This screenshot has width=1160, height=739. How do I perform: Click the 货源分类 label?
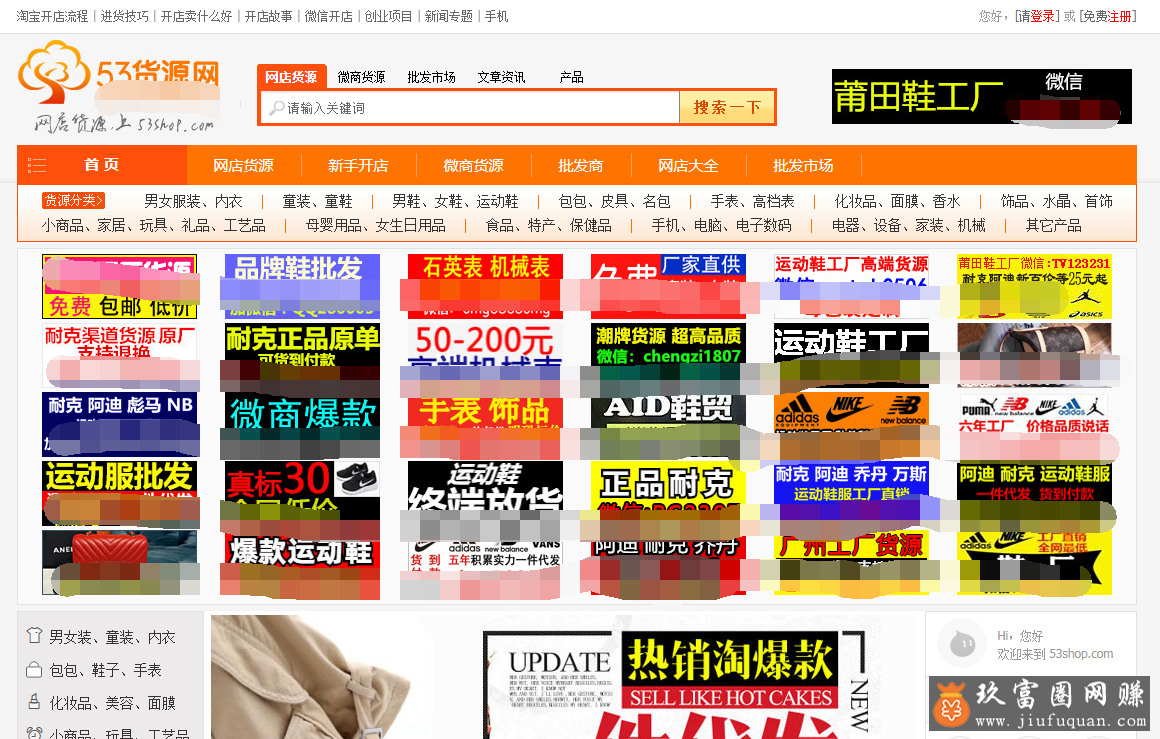point(73,200)
